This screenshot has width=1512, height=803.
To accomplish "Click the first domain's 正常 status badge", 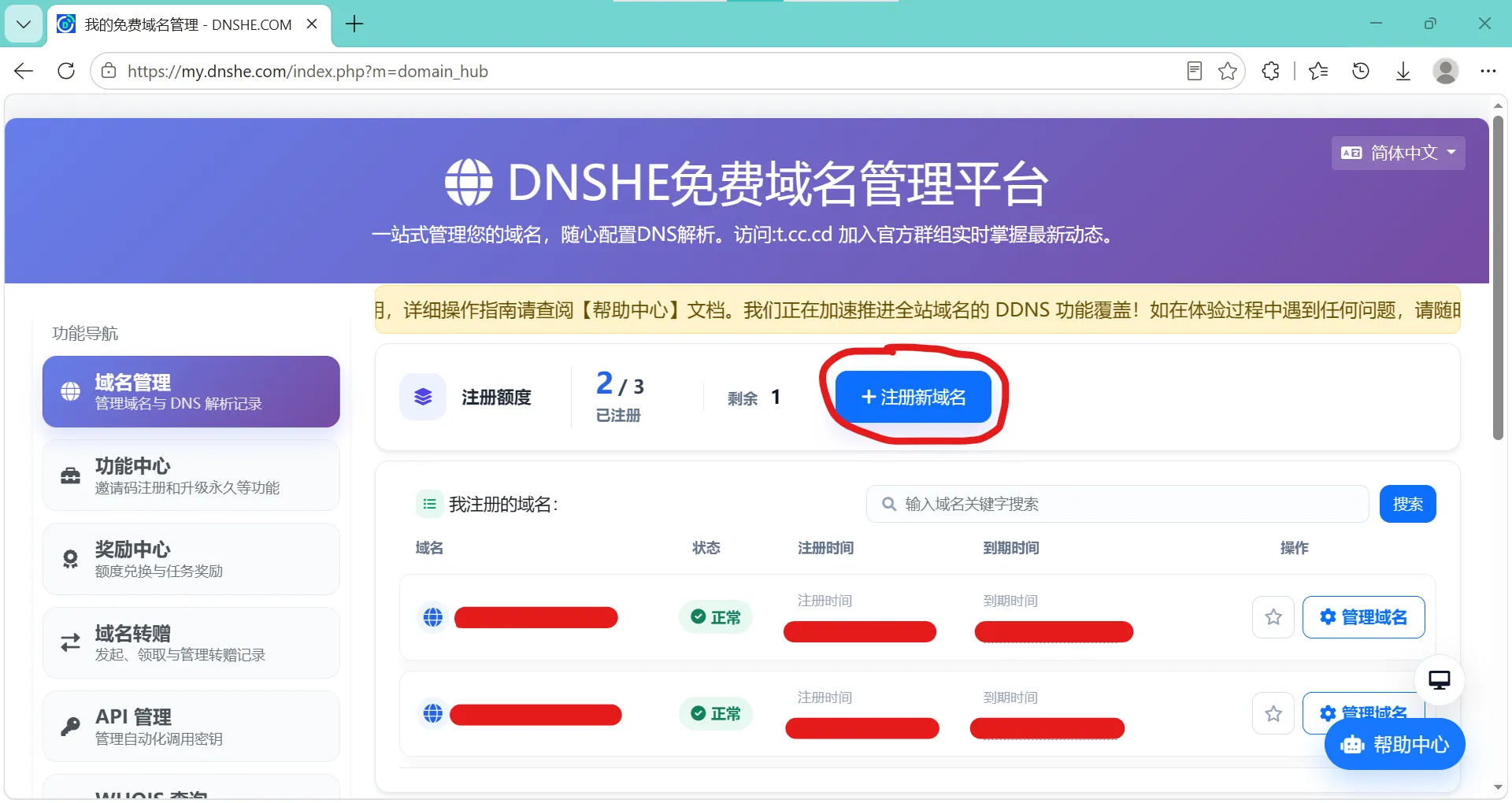I will click(x=715, y=617).
